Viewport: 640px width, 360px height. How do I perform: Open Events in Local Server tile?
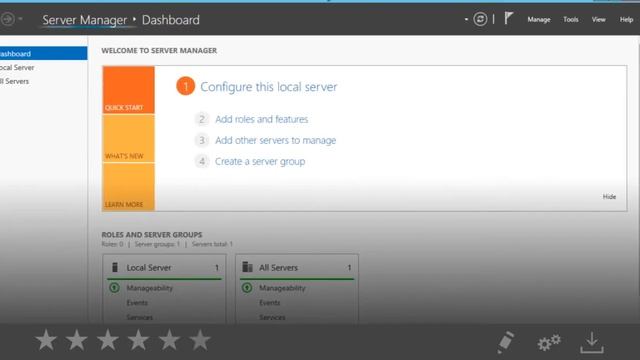point(137,303)
